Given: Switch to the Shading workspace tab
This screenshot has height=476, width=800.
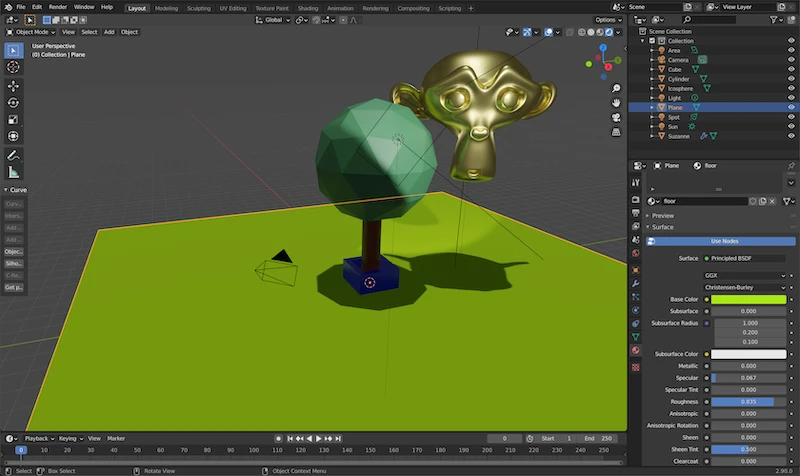Looking at the screenshot, I should click(x=307, y=7).
